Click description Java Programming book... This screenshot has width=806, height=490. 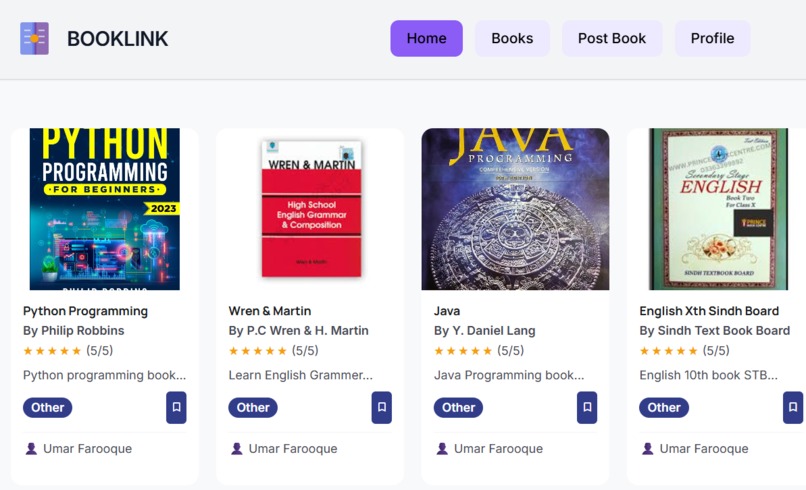[x=509, y=375]
